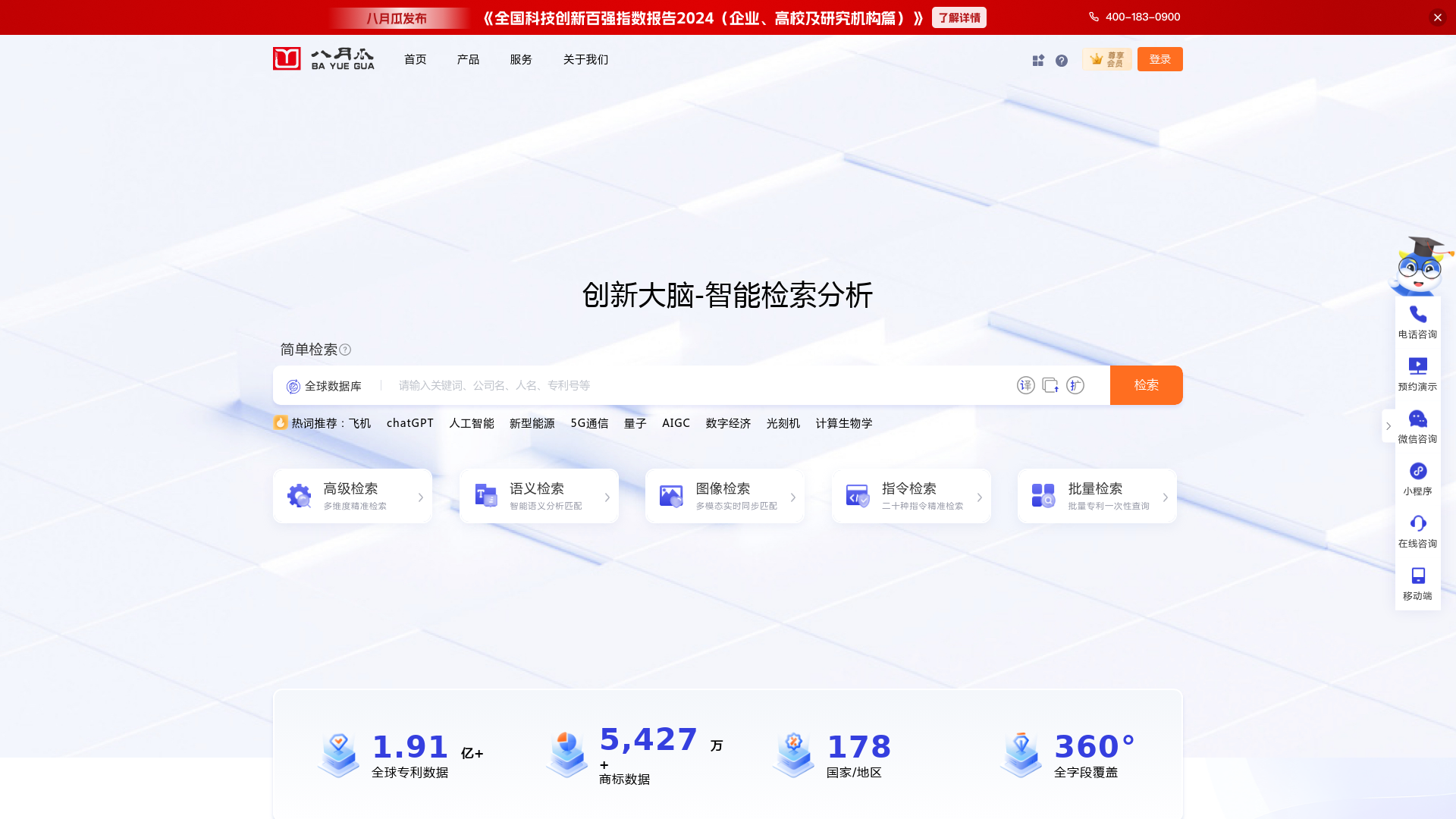Open 高级检索 advanced search card
1456x819 pixels.
353,496
